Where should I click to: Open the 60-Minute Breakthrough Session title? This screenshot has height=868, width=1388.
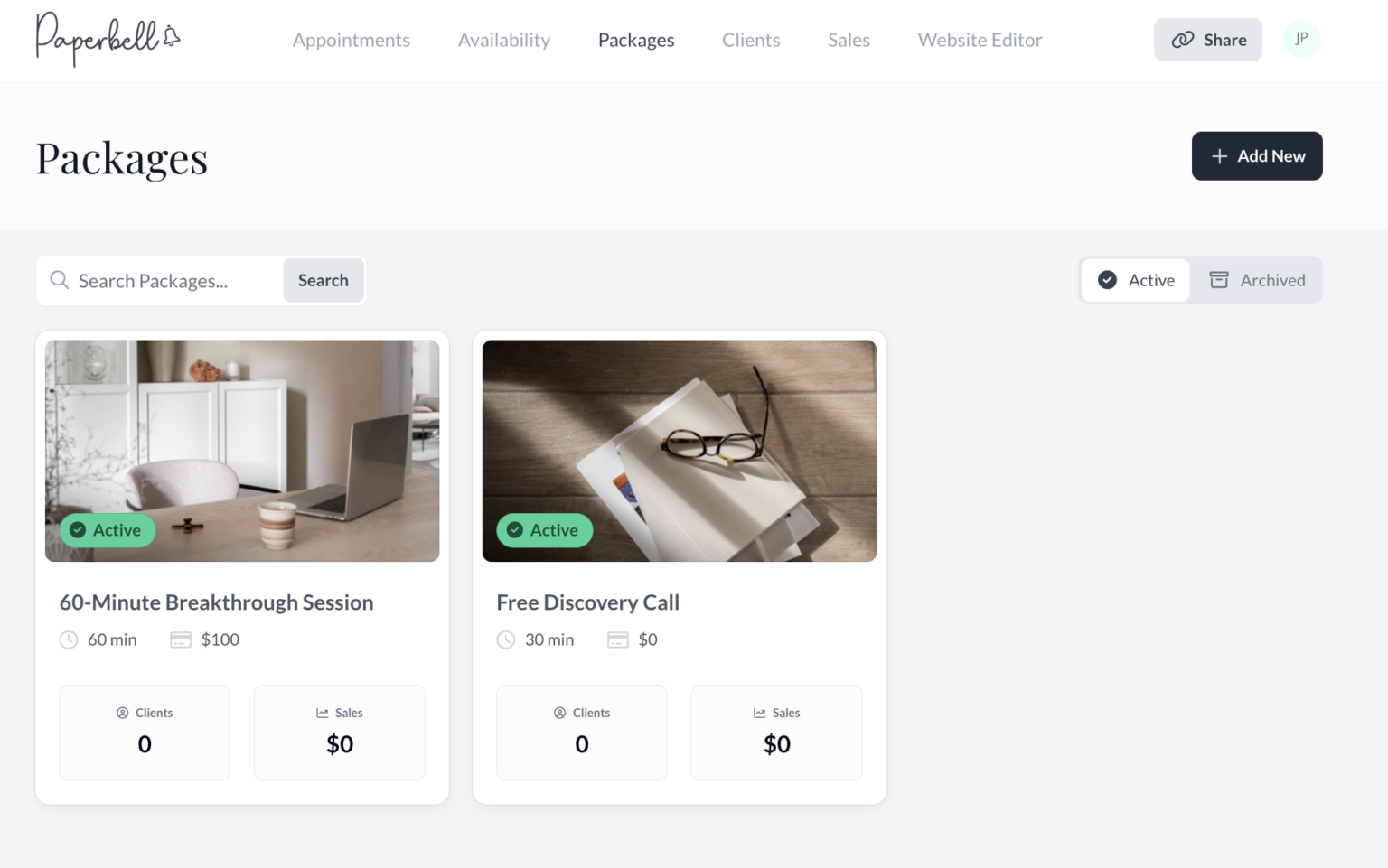point(216,602)
